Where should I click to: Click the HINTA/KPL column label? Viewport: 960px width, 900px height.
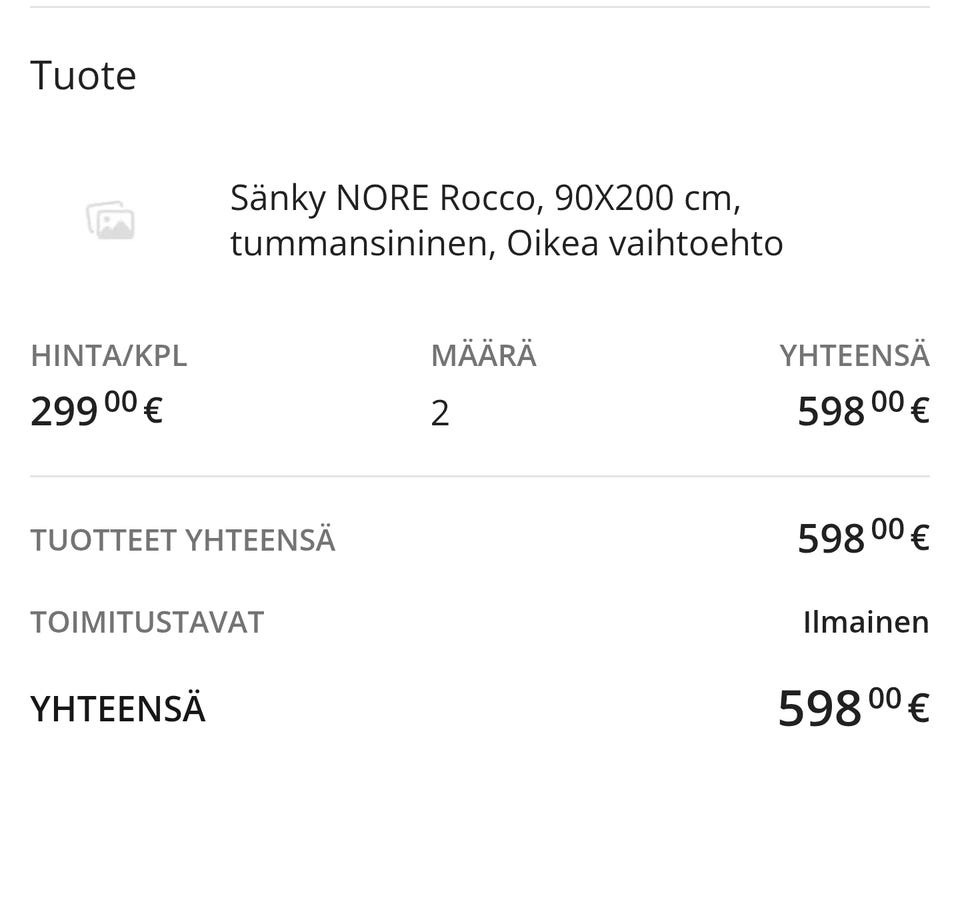point(108,356)
